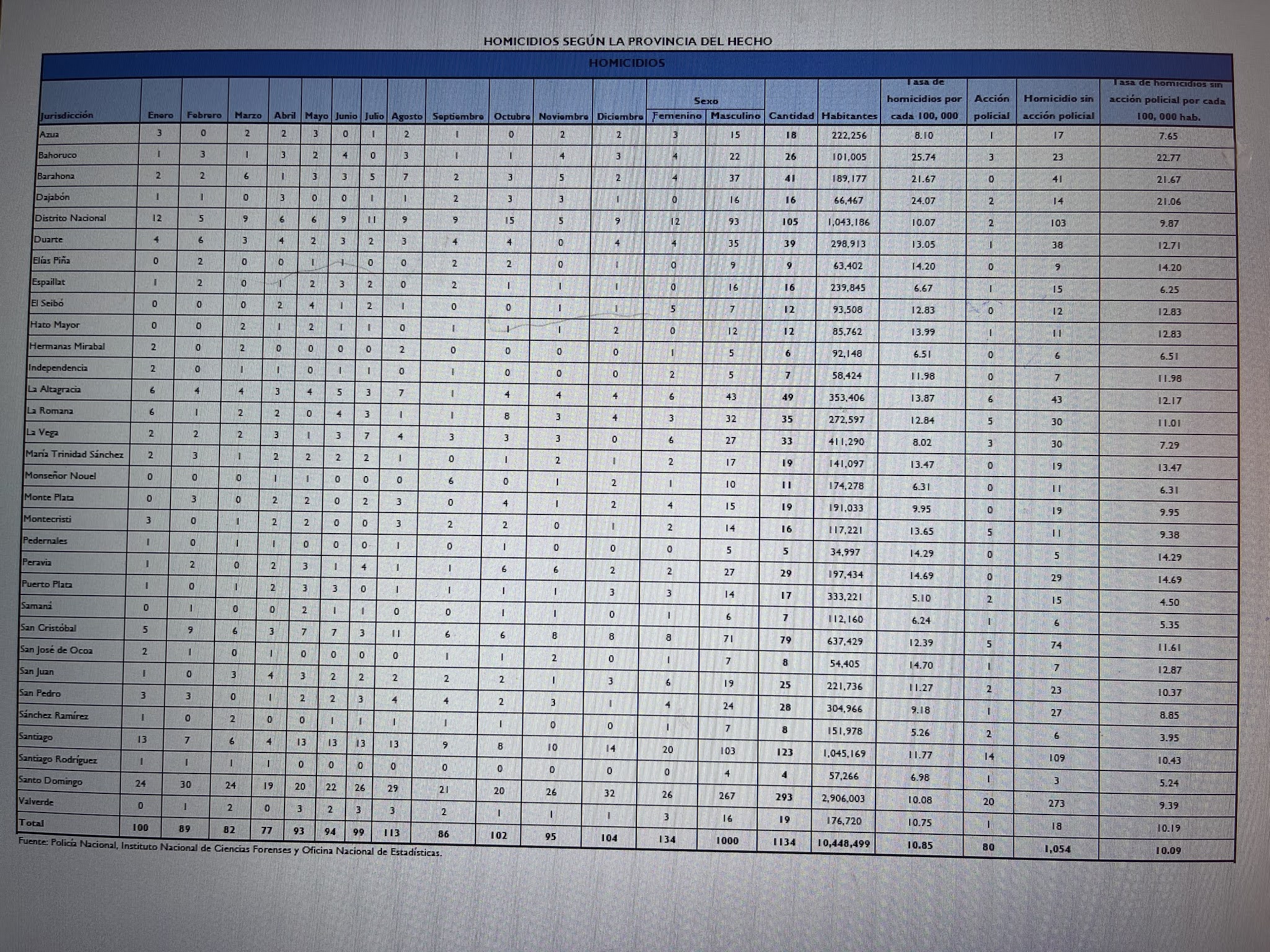Click the Septiembre column header

coord(458,117)
